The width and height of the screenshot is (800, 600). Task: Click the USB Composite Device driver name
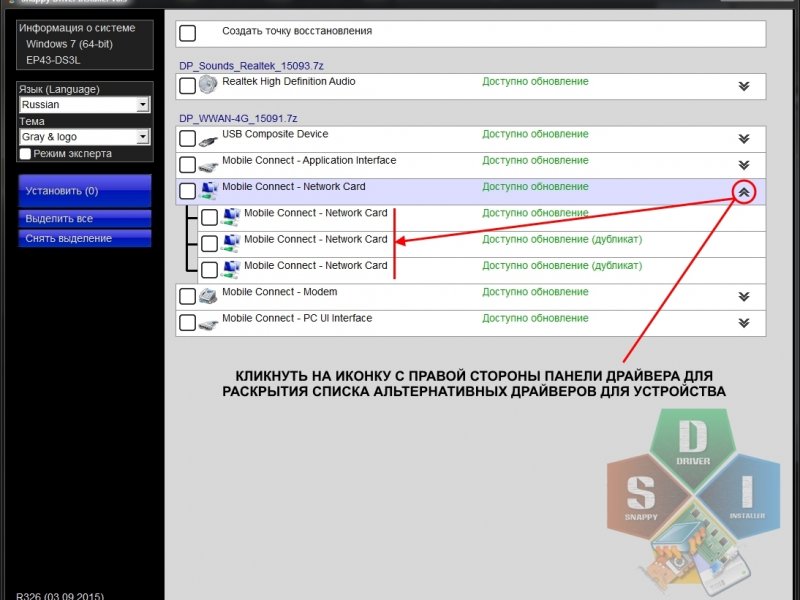pyautogui.click(x=275, y=134)
